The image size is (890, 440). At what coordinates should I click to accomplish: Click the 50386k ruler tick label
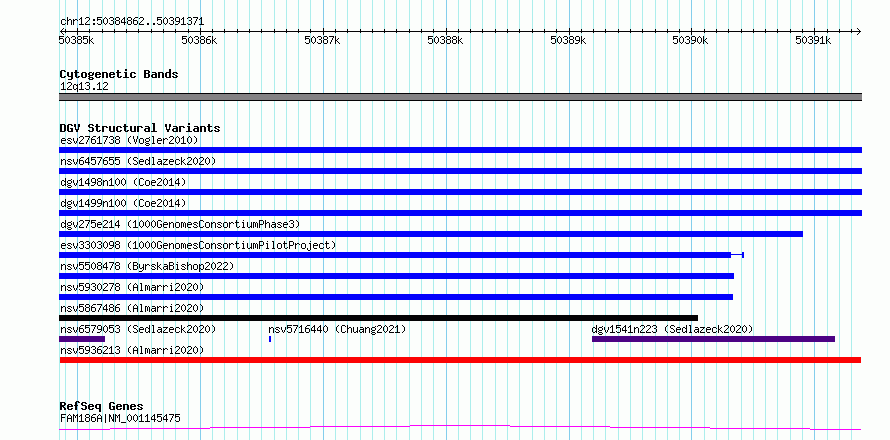tap(199, 40)
